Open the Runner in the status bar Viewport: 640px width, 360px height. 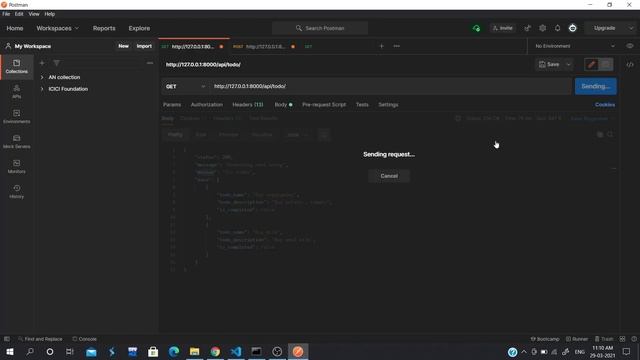577,339
